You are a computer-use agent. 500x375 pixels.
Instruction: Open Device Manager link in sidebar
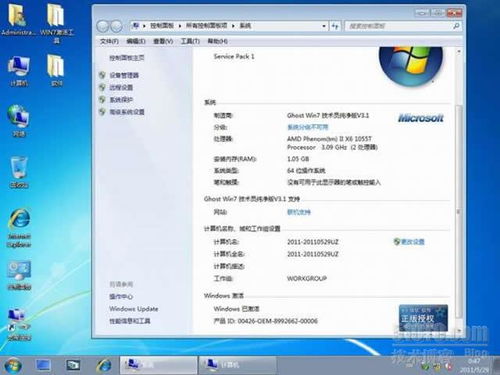click(x=124, y=75)
